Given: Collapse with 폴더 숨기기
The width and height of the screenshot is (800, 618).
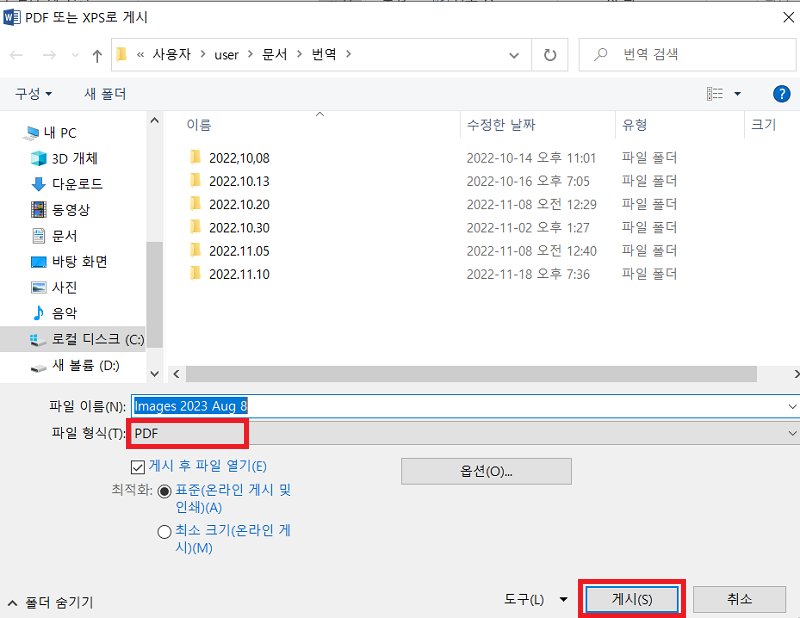Looking at the screenshot, I should (51, 603).
